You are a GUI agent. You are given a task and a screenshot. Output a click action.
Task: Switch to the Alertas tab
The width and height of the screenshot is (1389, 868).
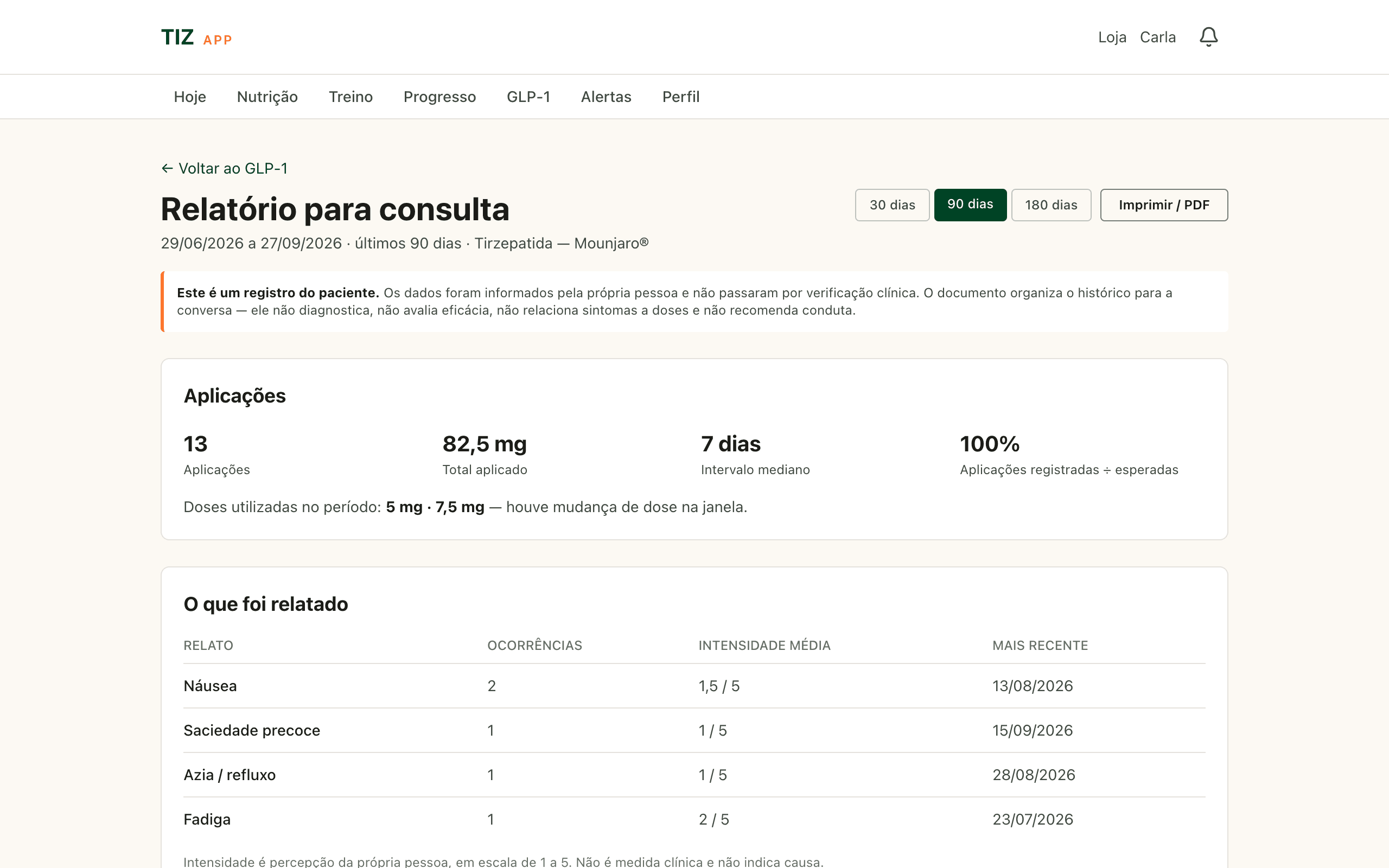pos(606,97)
